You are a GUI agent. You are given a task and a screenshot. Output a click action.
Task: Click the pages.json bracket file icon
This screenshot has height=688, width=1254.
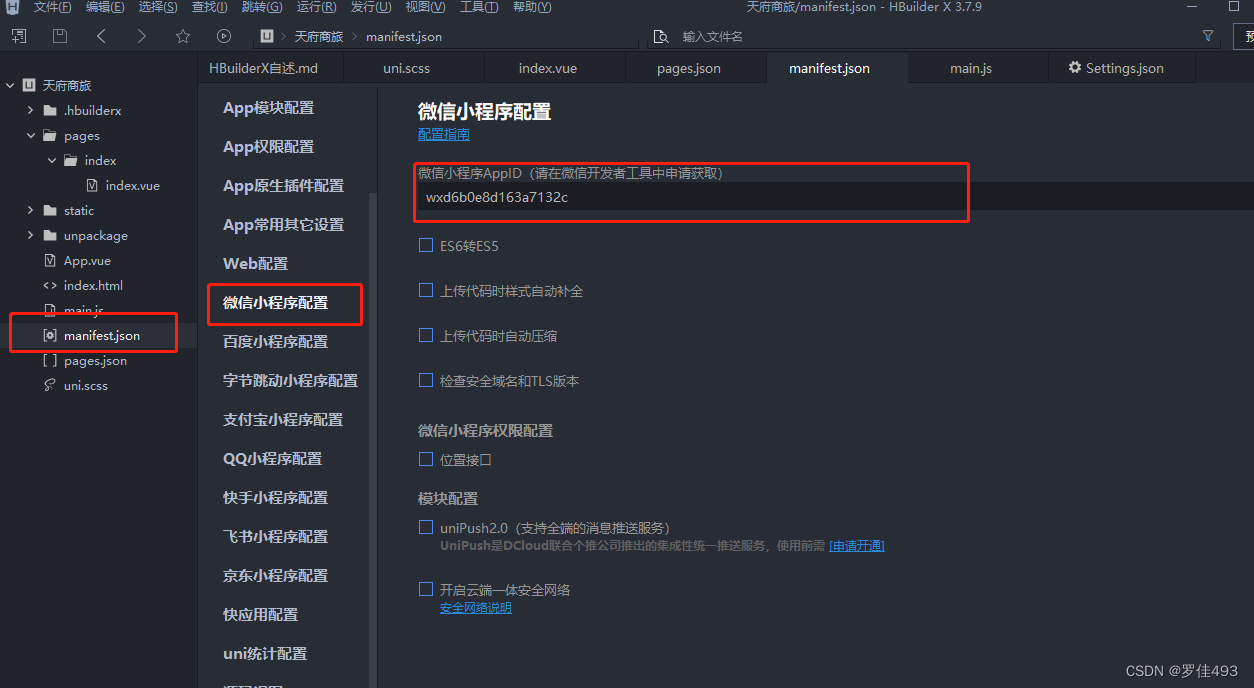50,360
